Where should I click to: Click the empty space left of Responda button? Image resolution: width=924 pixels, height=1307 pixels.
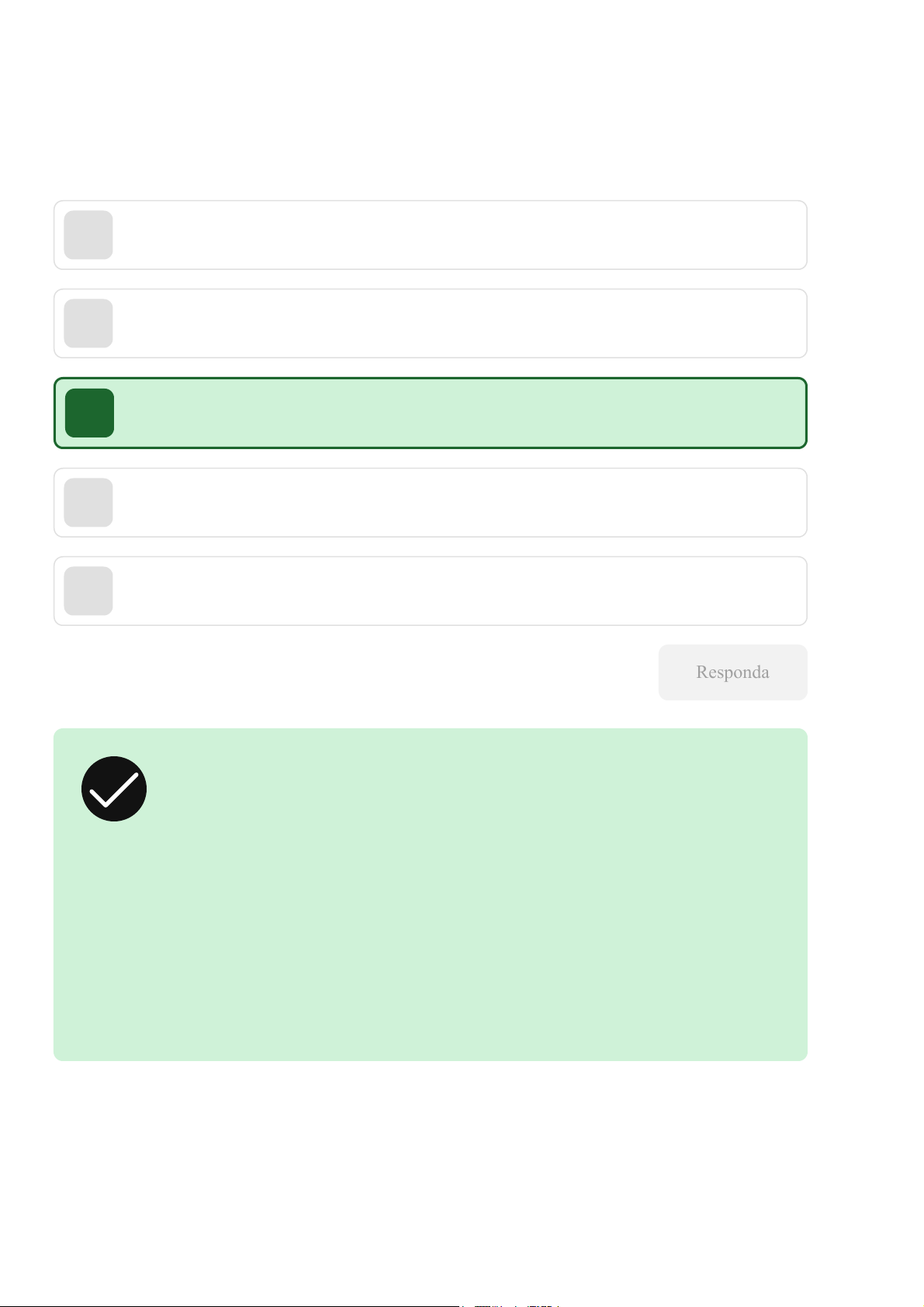pos(349,673)
